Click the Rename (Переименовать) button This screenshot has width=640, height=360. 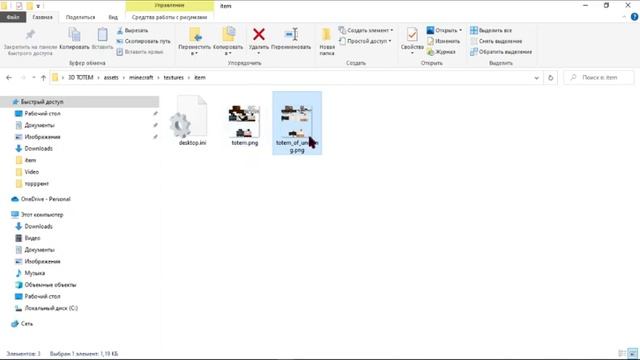tap(291, 39)
